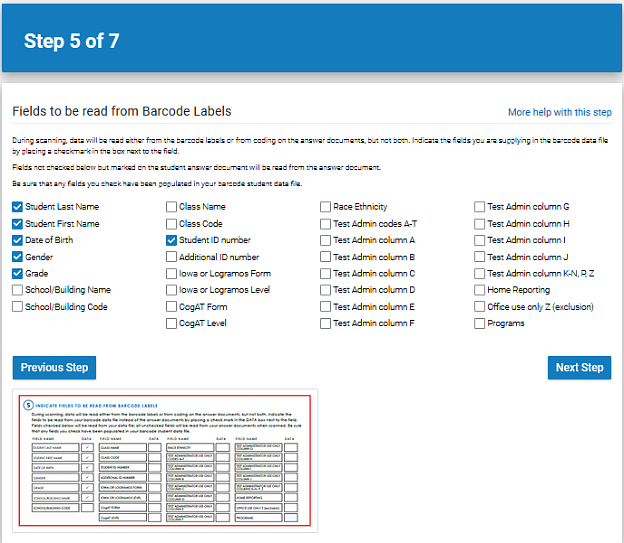Uncheck the Student Last Name checkbox

point(17,207)
